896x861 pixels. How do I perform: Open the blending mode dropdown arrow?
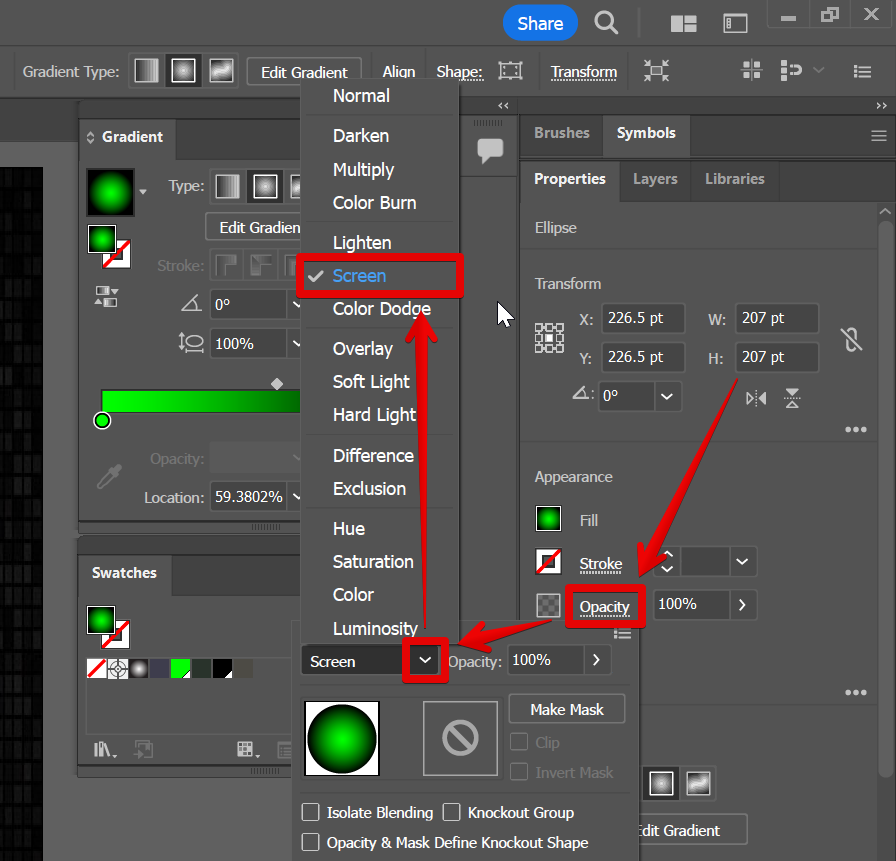425,661
